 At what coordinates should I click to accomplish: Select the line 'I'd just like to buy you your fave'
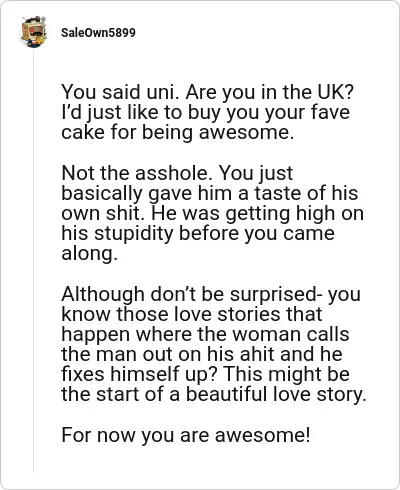pos(205,112)
